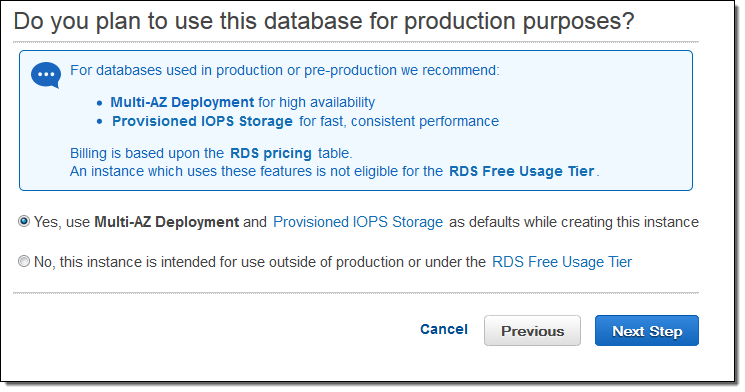This screenshot has width=745, height=392.
Task: Open bold RDS Free Usage Tier link in info box
Action: [522, 171]
